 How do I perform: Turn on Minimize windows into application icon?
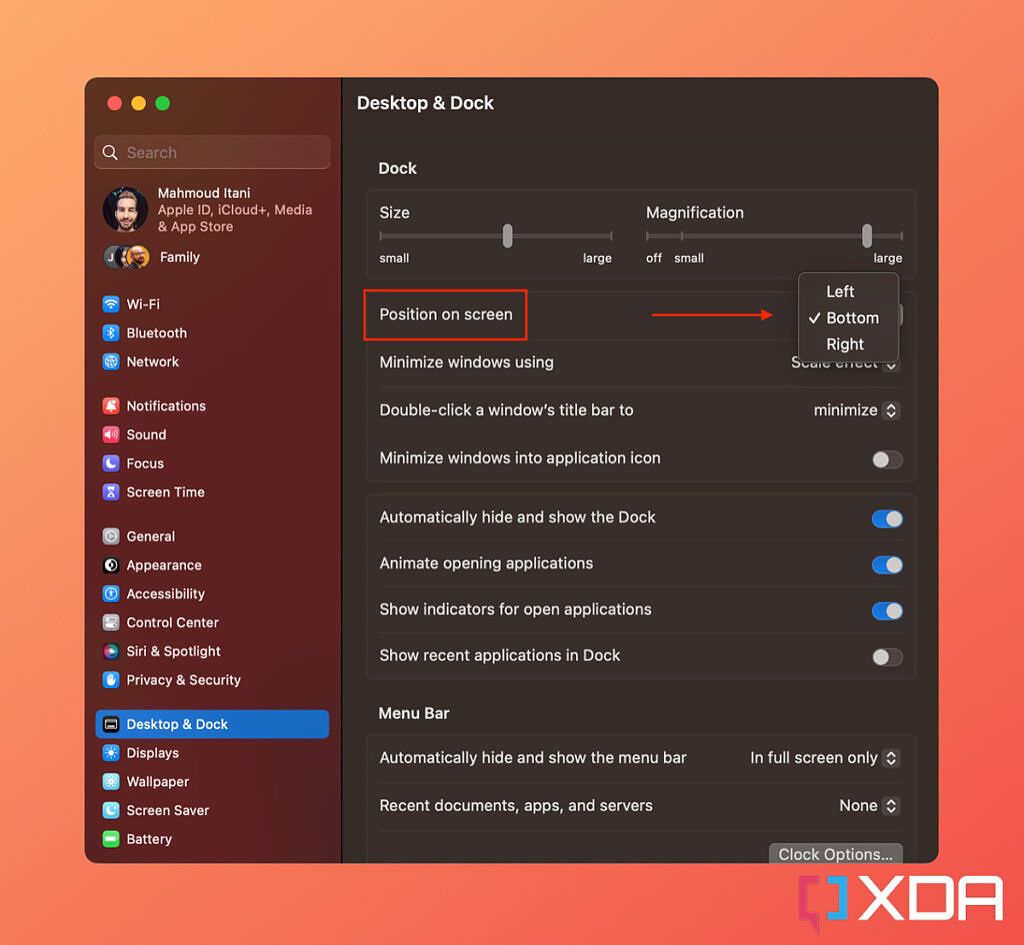(886, 459)
